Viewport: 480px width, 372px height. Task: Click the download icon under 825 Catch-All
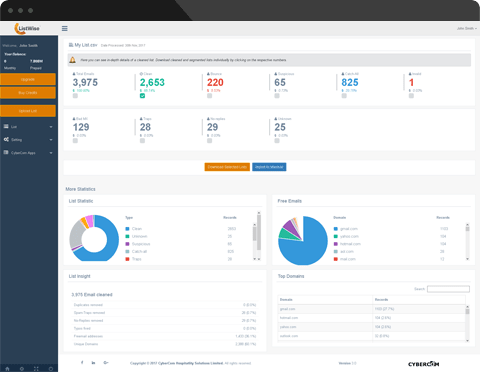(x=343, y=91)
